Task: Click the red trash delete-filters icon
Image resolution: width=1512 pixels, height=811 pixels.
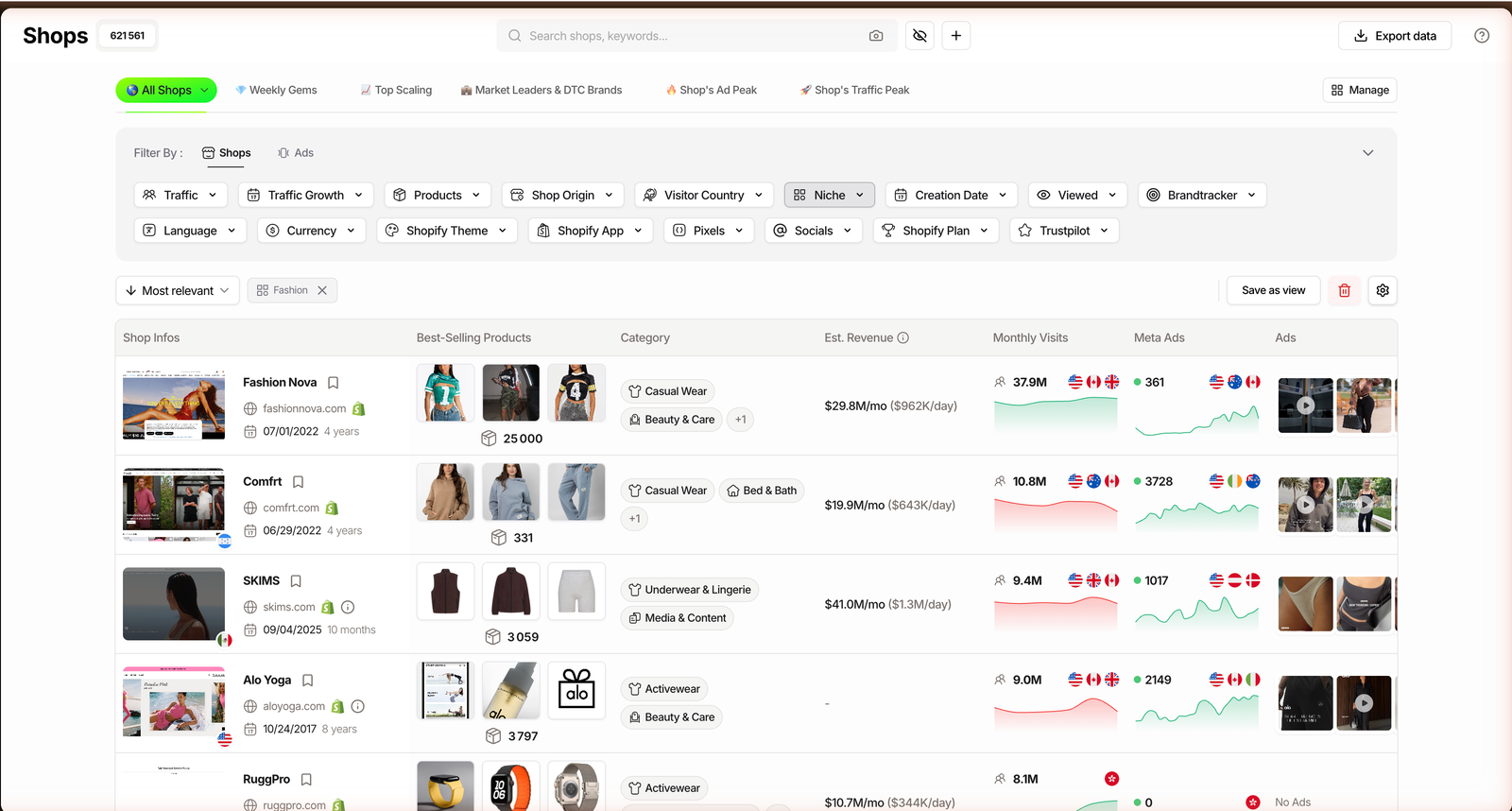Action: (1345, 290)
